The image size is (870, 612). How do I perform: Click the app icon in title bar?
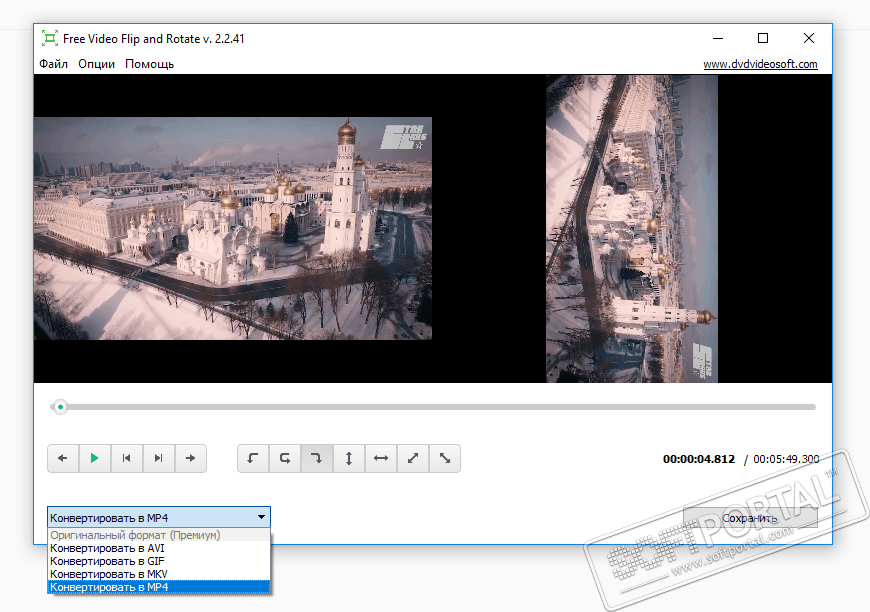coord(49,38)
